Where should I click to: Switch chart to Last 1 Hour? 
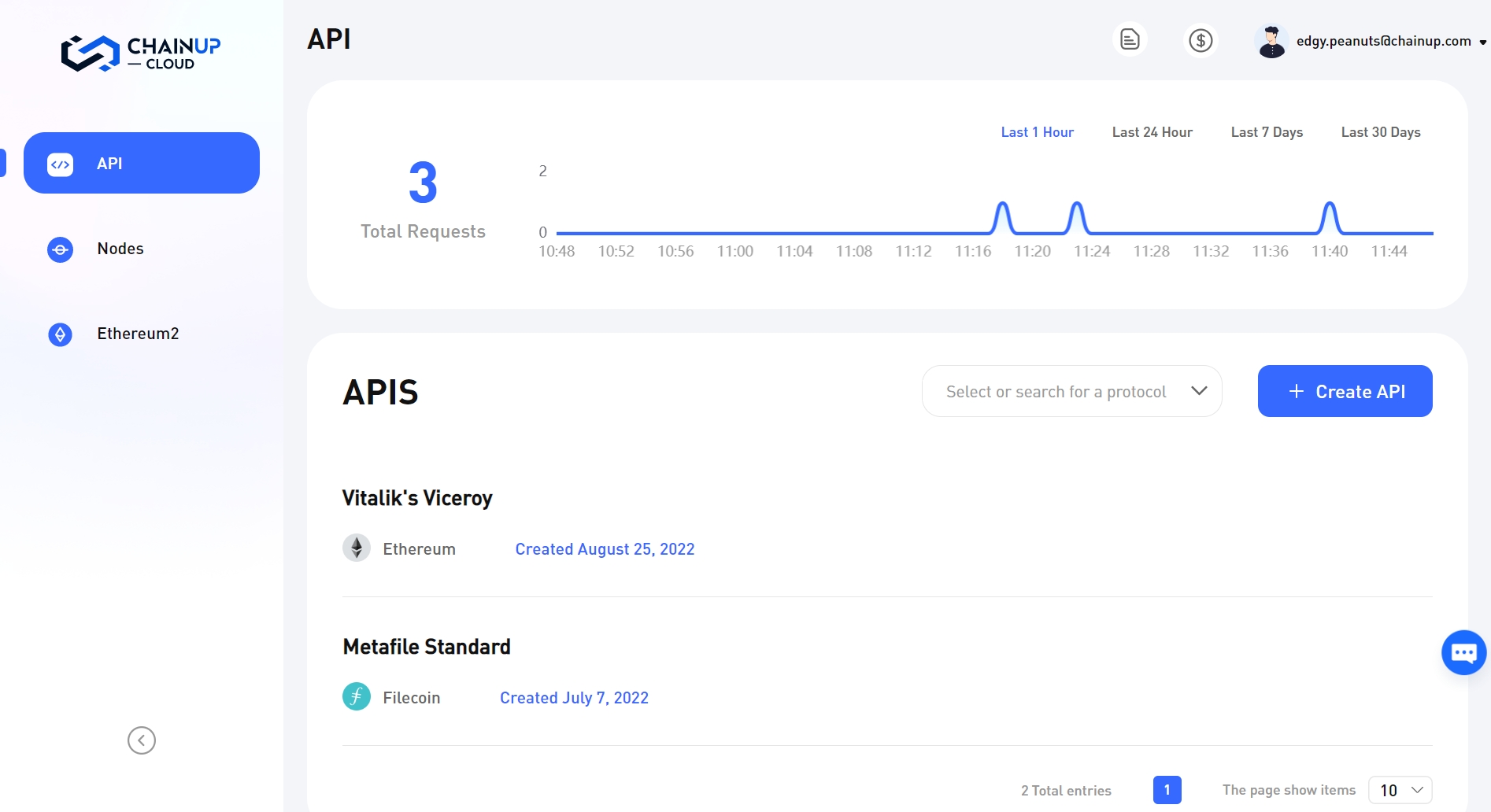[x=1037, y=132]
